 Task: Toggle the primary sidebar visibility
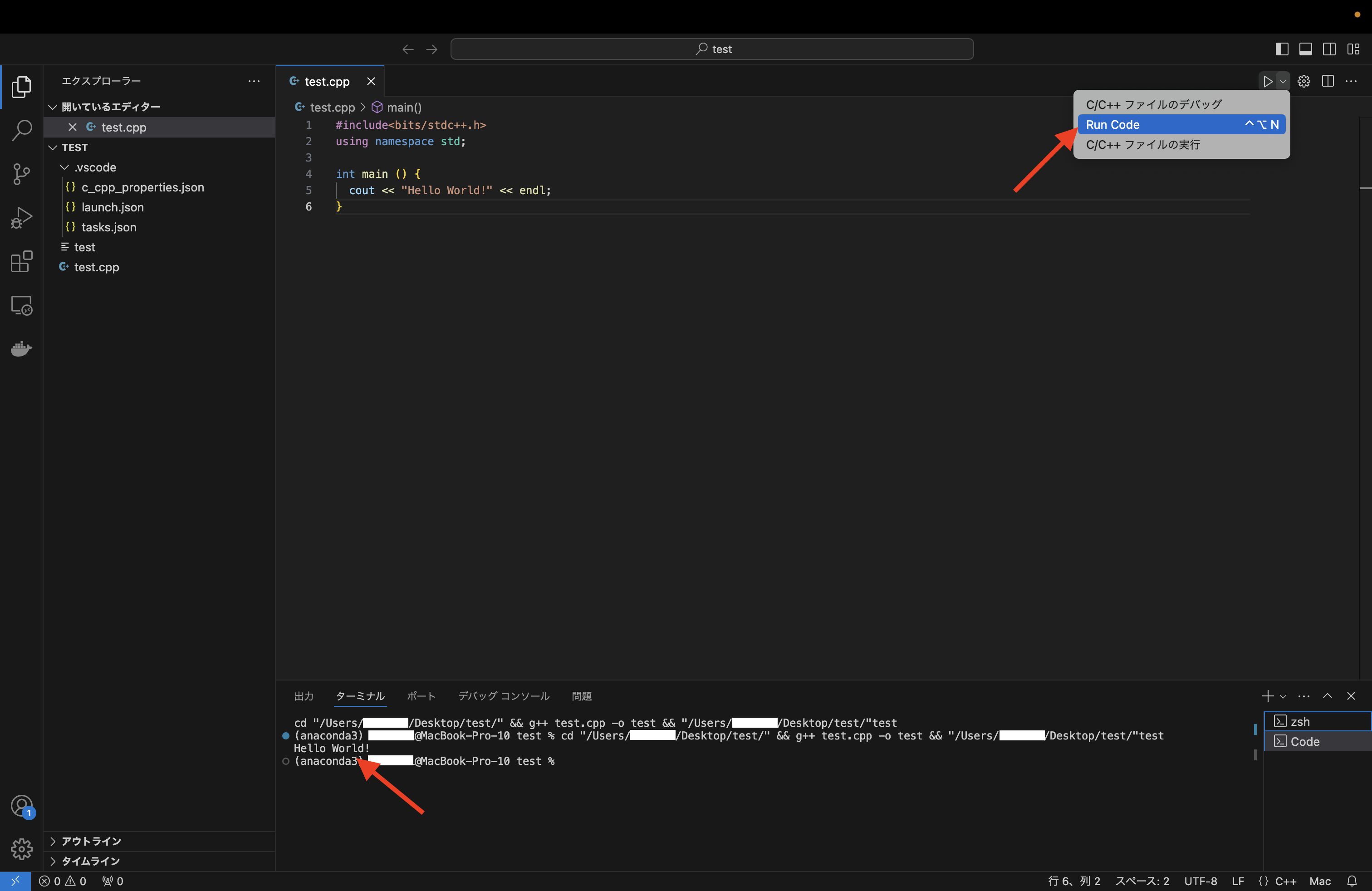coord(1282,49)
